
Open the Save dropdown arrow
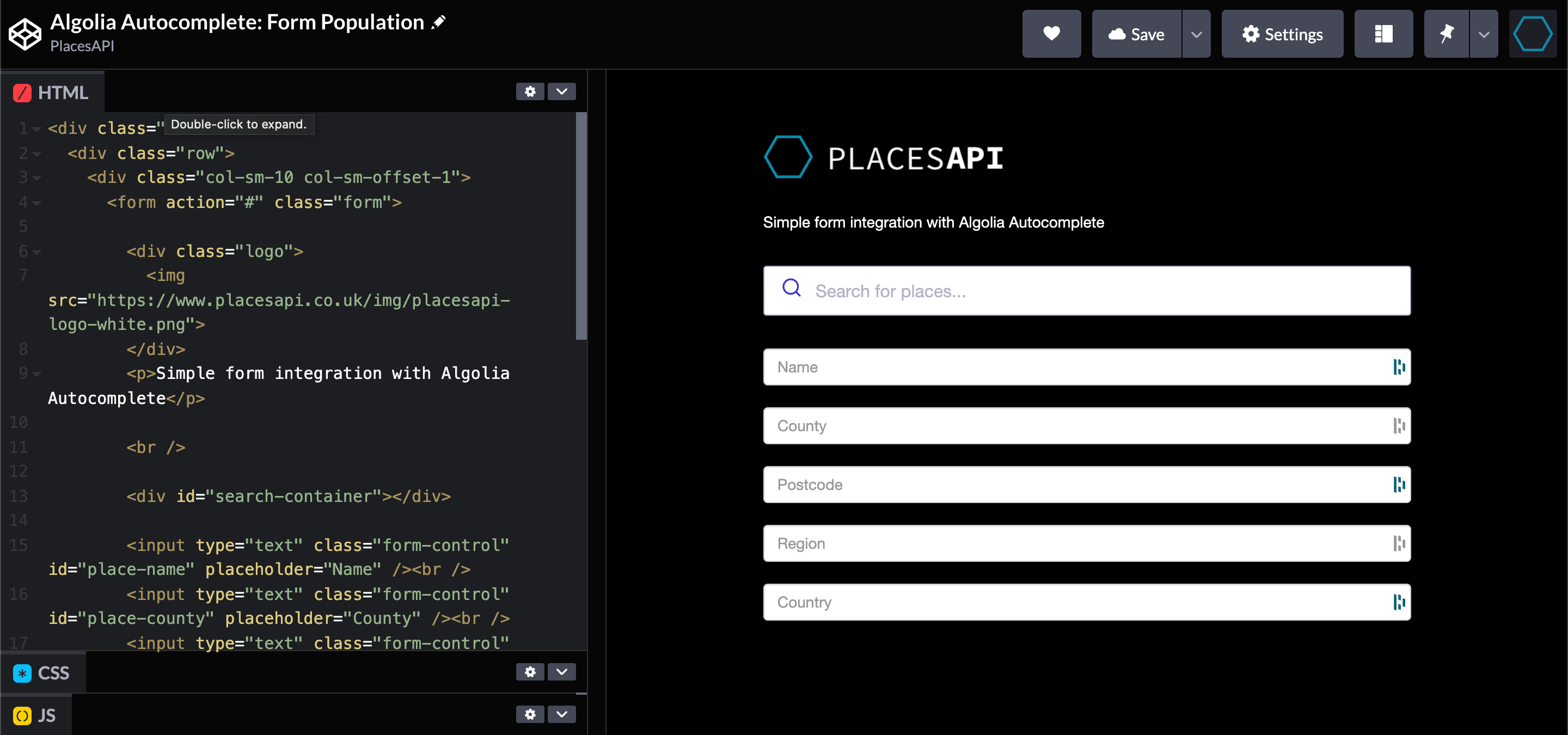click(1197, 34)
